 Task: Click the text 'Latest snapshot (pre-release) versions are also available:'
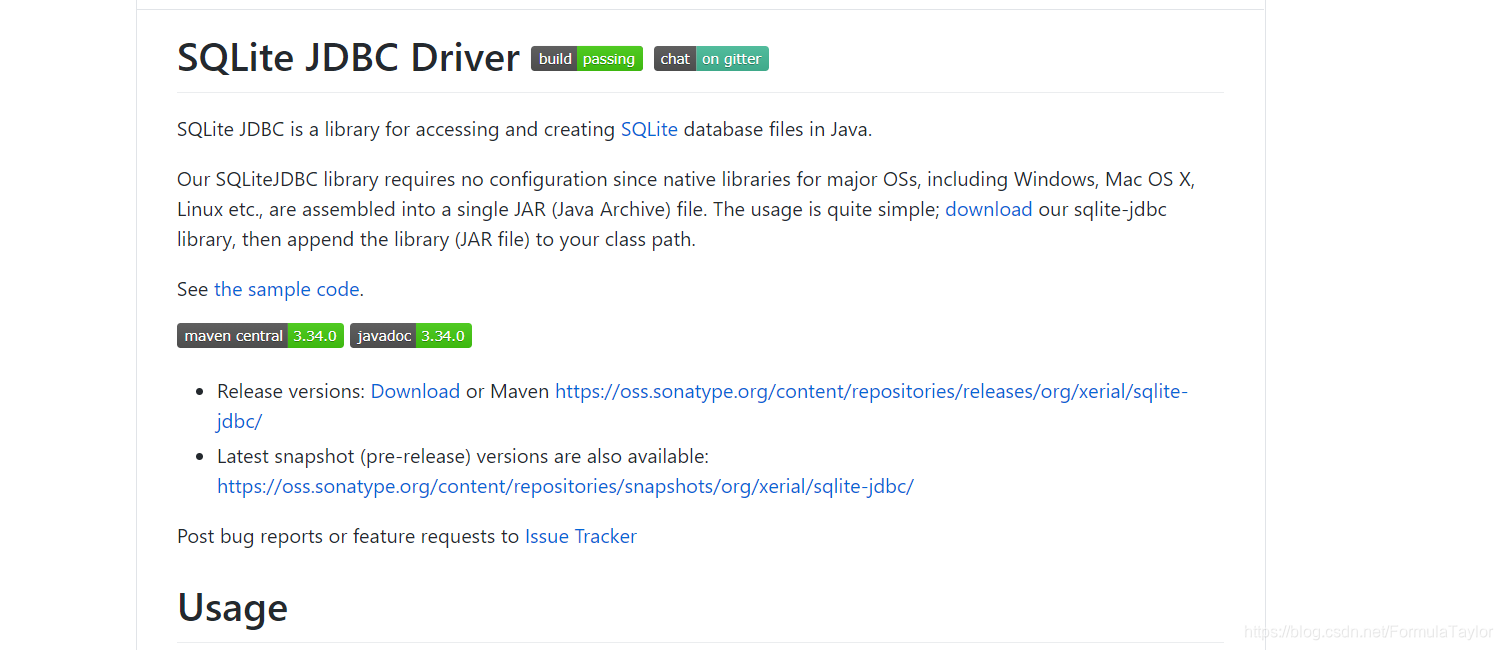[x=463, y=456]
